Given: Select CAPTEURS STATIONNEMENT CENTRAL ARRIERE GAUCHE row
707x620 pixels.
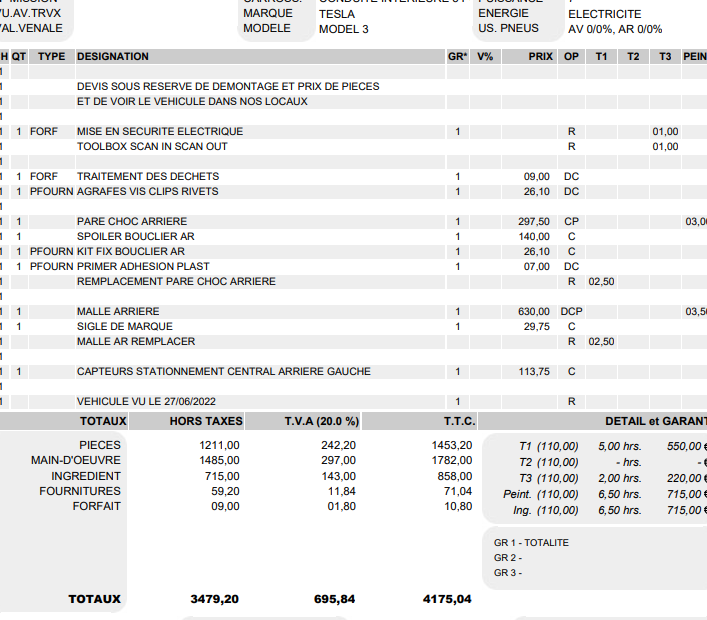Looking at the screenshot, I should 354,372.
